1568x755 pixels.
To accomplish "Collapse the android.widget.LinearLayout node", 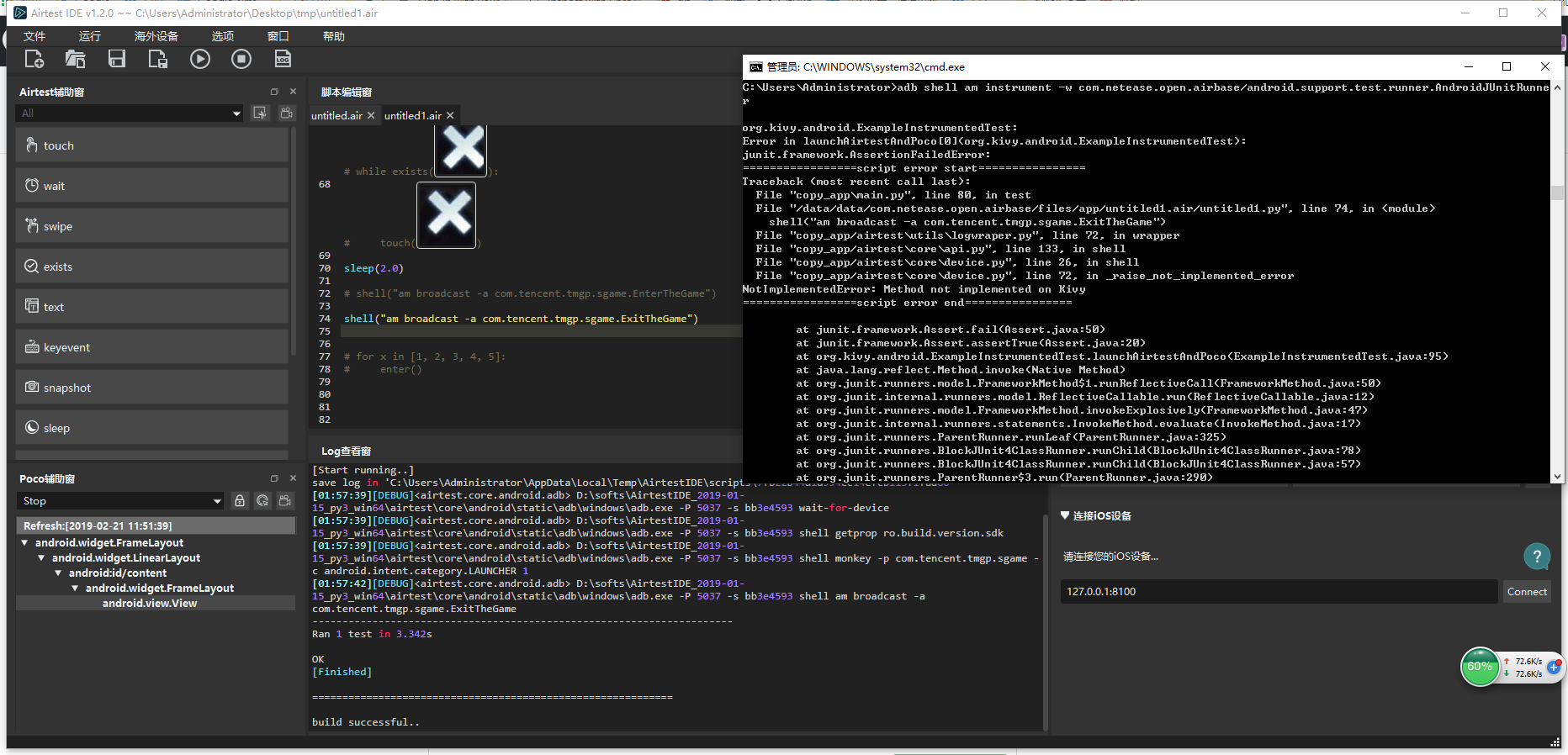I will [42, 558].
